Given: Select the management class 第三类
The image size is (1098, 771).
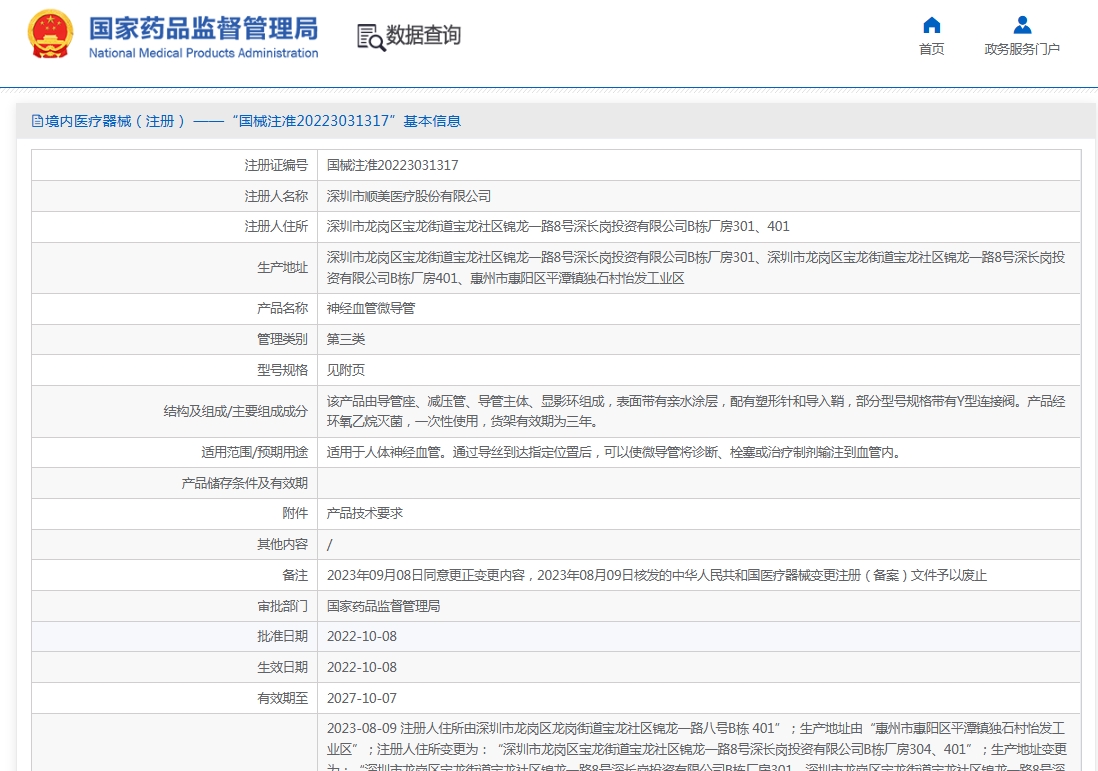Looking at the screenshot, I should (346, 339).
